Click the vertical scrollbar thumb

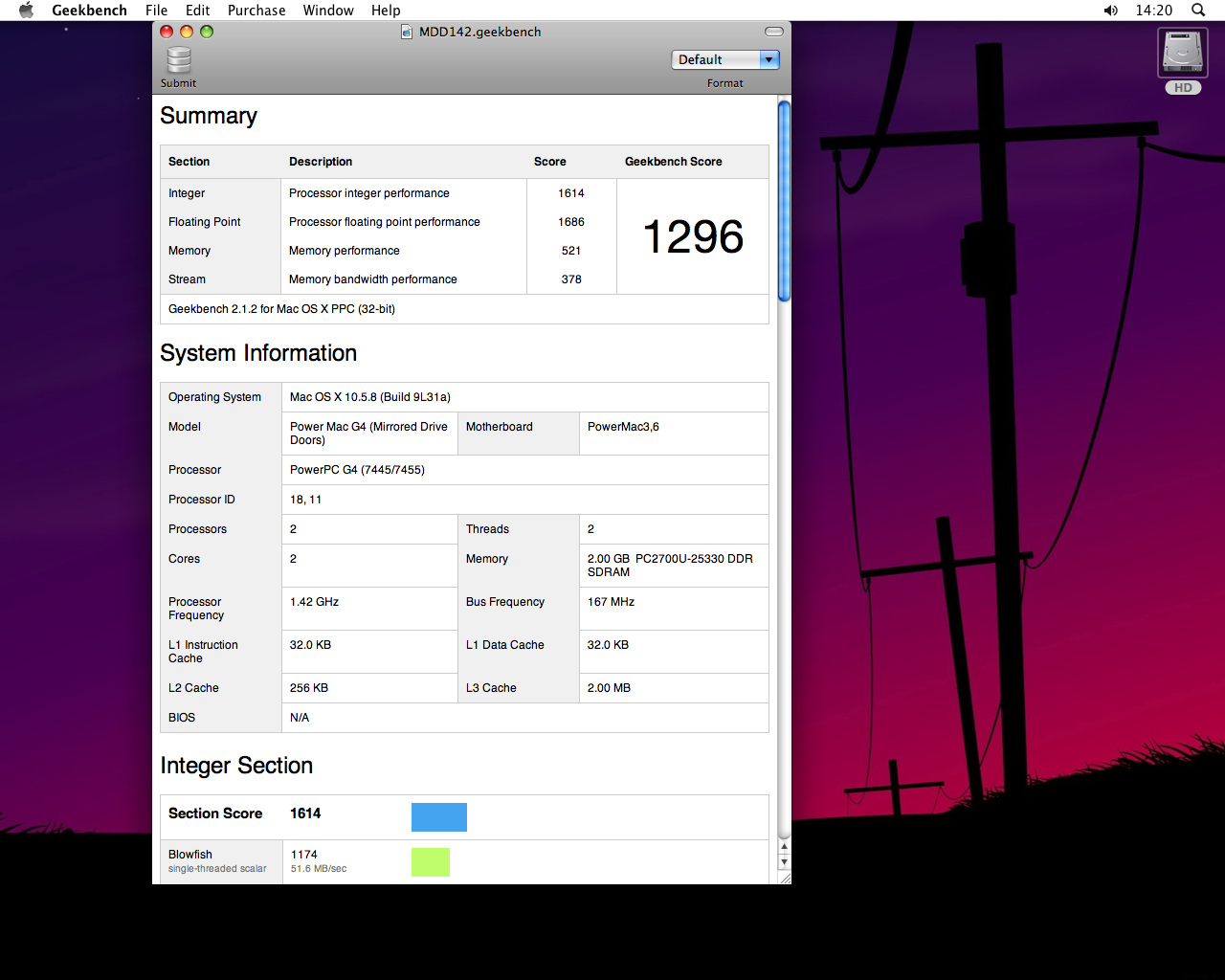point(785,201)
